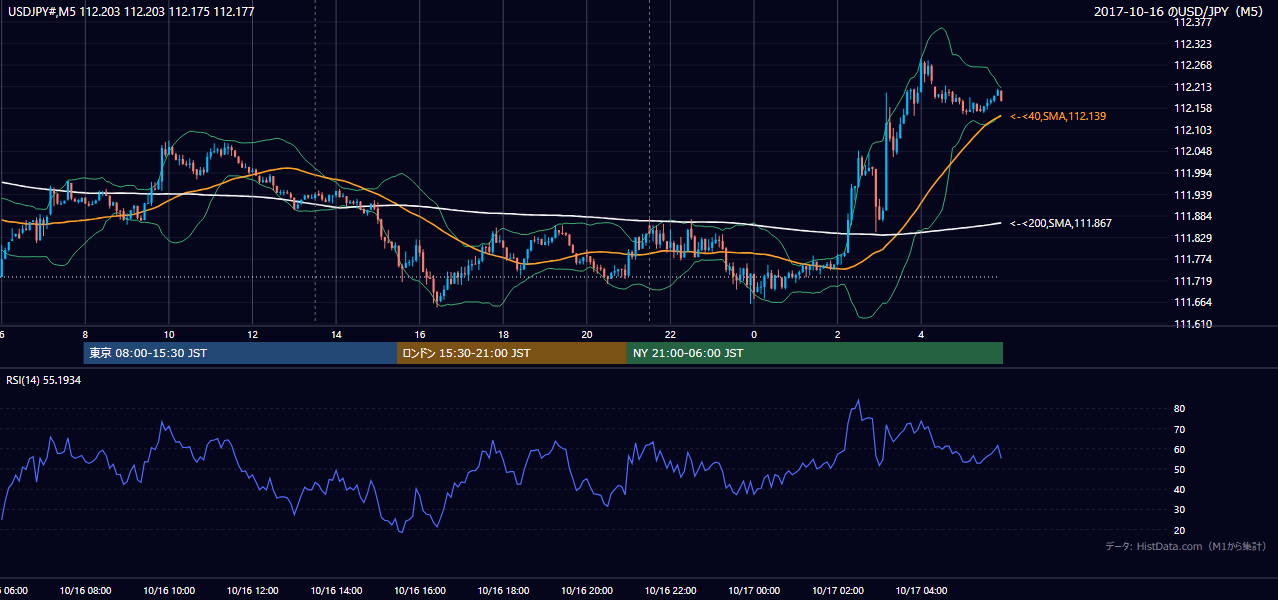Click hour tick 8 below price chart
Screen dimensions: 1278x600
85,335
